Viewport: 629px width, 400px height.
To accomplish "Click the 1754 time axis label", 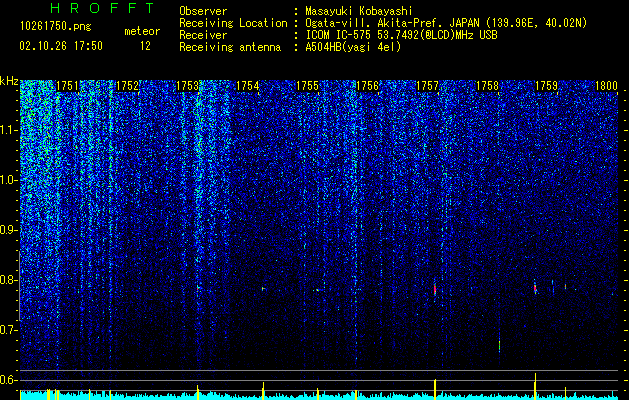I will click(248, 86).
